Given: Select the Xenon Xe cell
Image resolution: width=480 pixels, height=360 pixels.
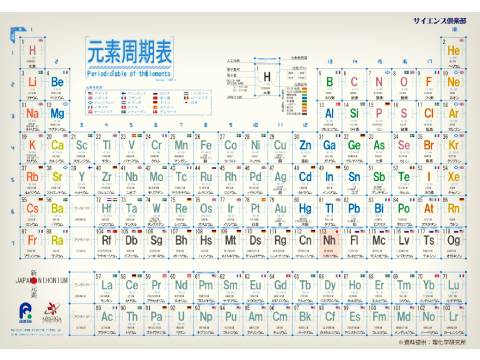Looking at the screenshot, I should pyautogui.click(x=453, y=180).
